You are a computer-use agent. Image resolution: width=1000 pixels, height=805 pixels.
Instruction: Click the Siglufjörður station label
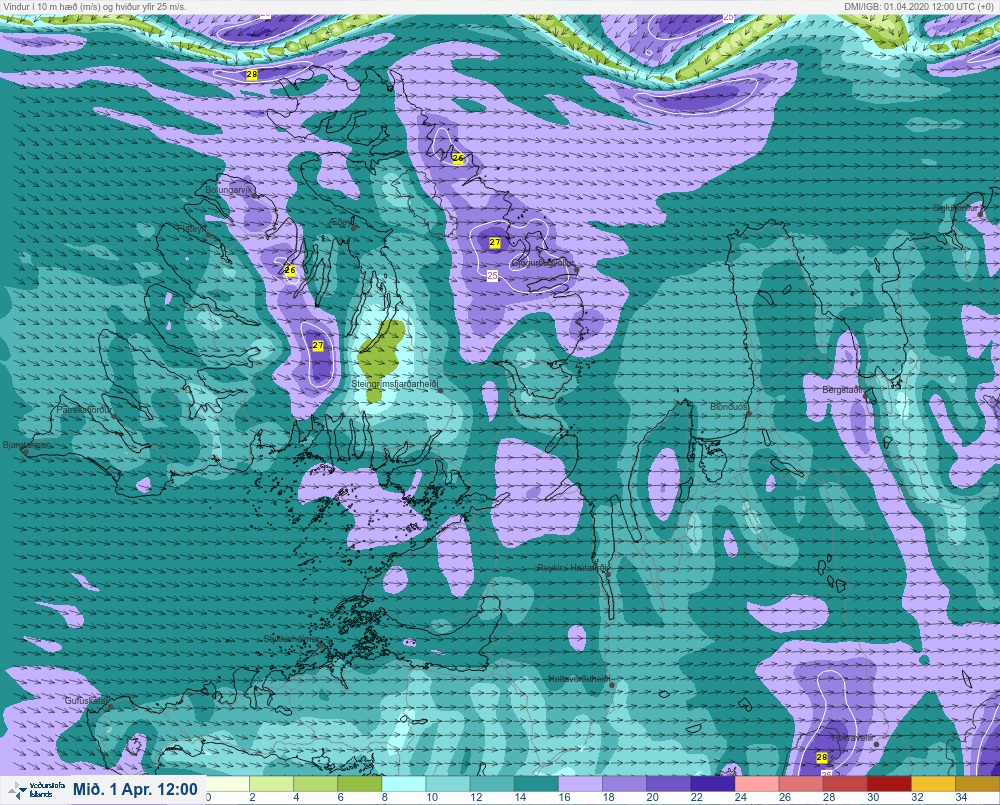point(955,208)
